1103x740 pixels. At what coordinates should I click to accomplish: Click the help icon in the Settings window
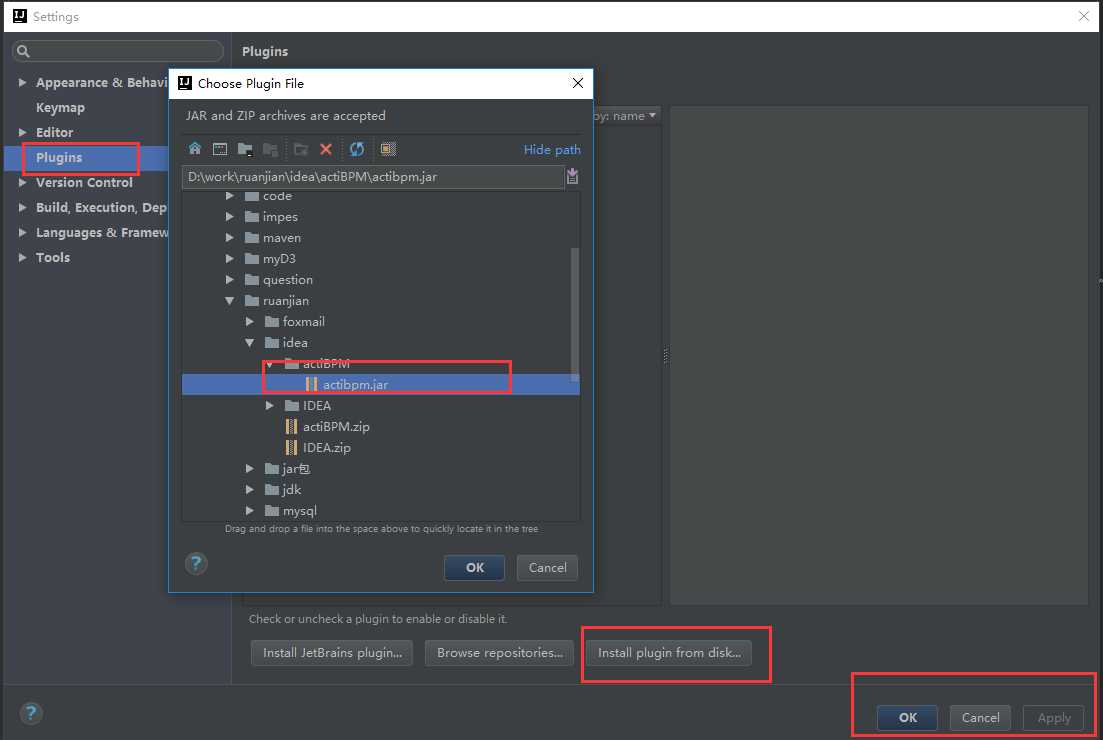(31, 713)
